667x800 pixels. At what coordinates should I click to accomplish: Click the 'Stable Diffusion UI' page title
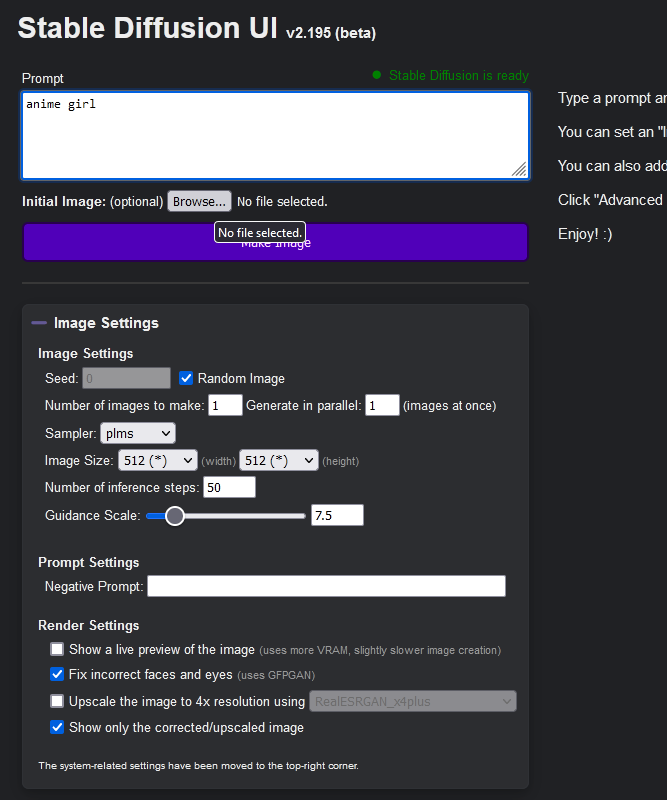tap(147, 28)
